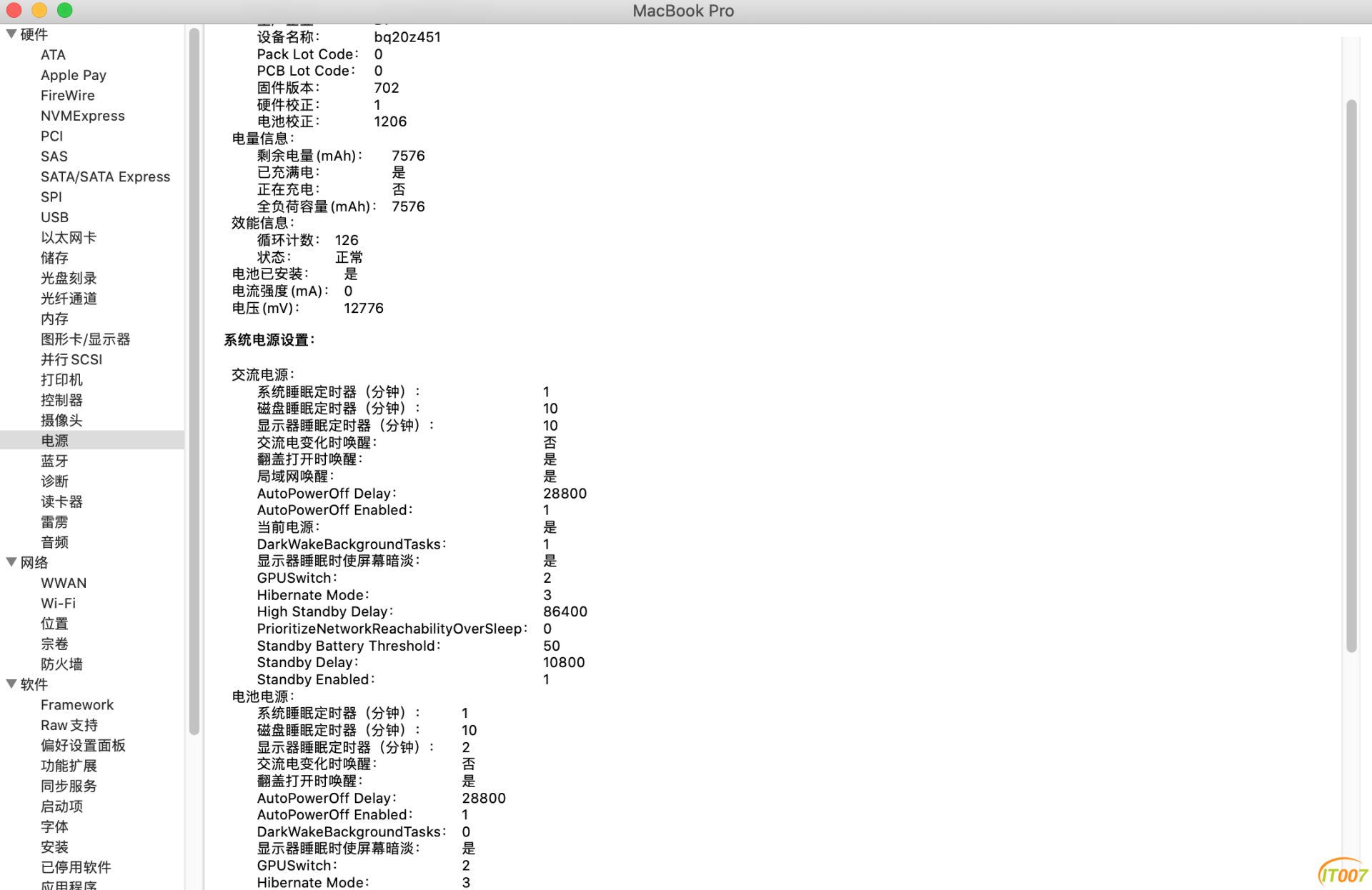This screenshot has width=1372, height=890.
Task: Select Framework under 软件
Action: point(77,705)
